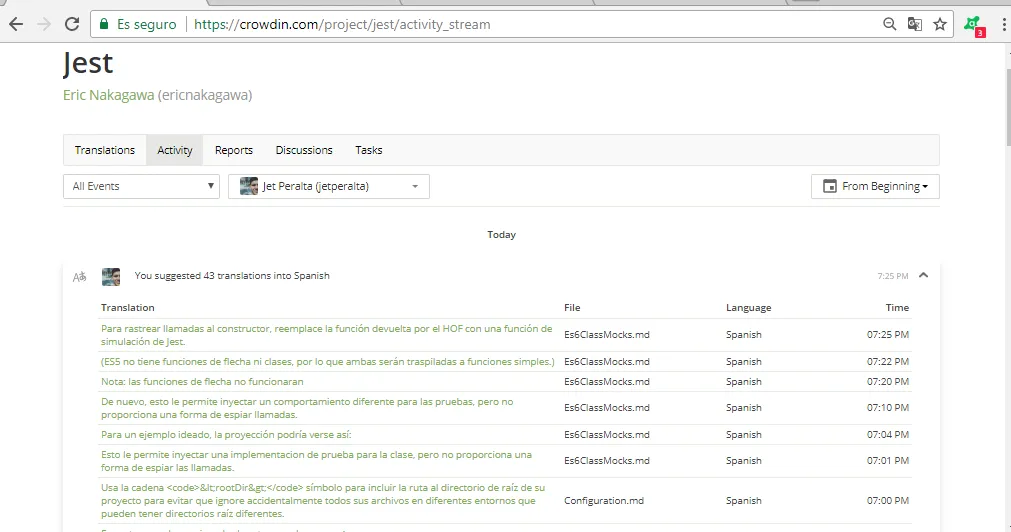1011x532 pixels.
Task: Open translation 'Para un ejemplo ideado'
Action: 226,435
